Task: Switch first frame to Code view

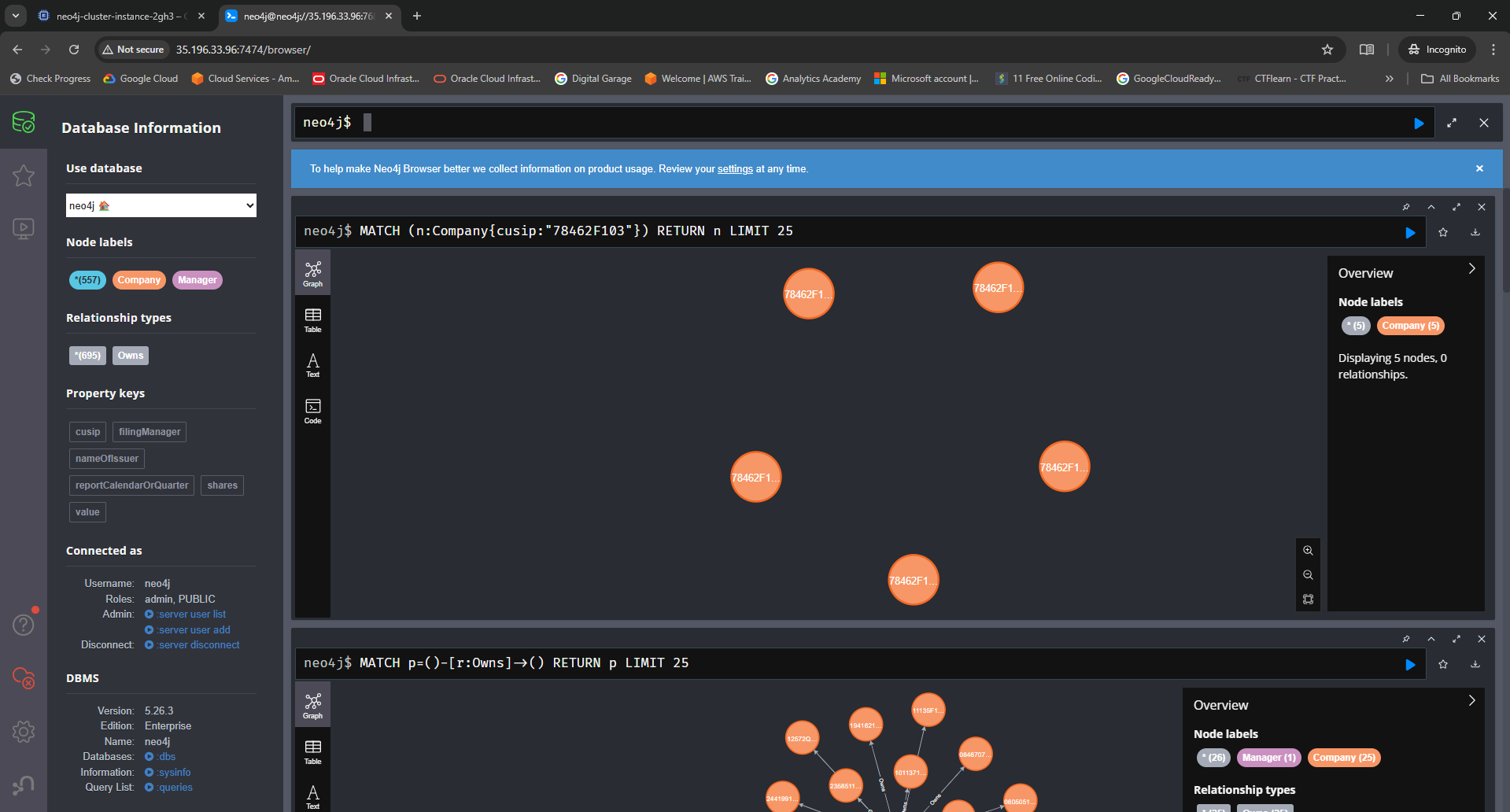Action: (313, 411)
